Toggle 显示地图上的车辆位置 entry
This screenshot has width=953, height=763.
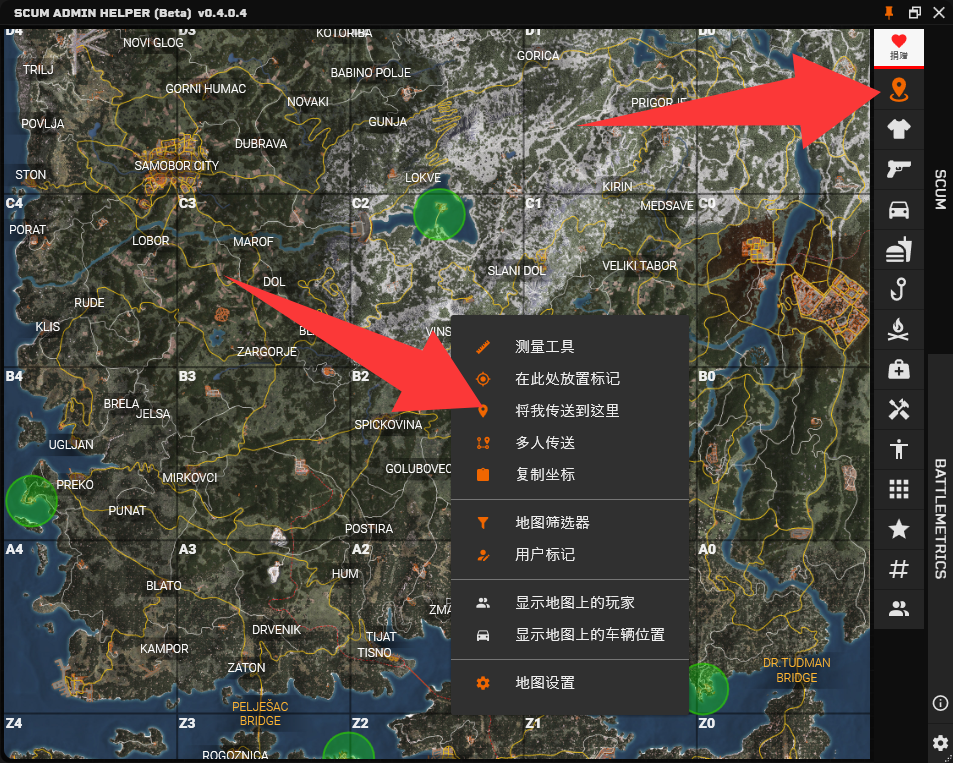[569, 635]
